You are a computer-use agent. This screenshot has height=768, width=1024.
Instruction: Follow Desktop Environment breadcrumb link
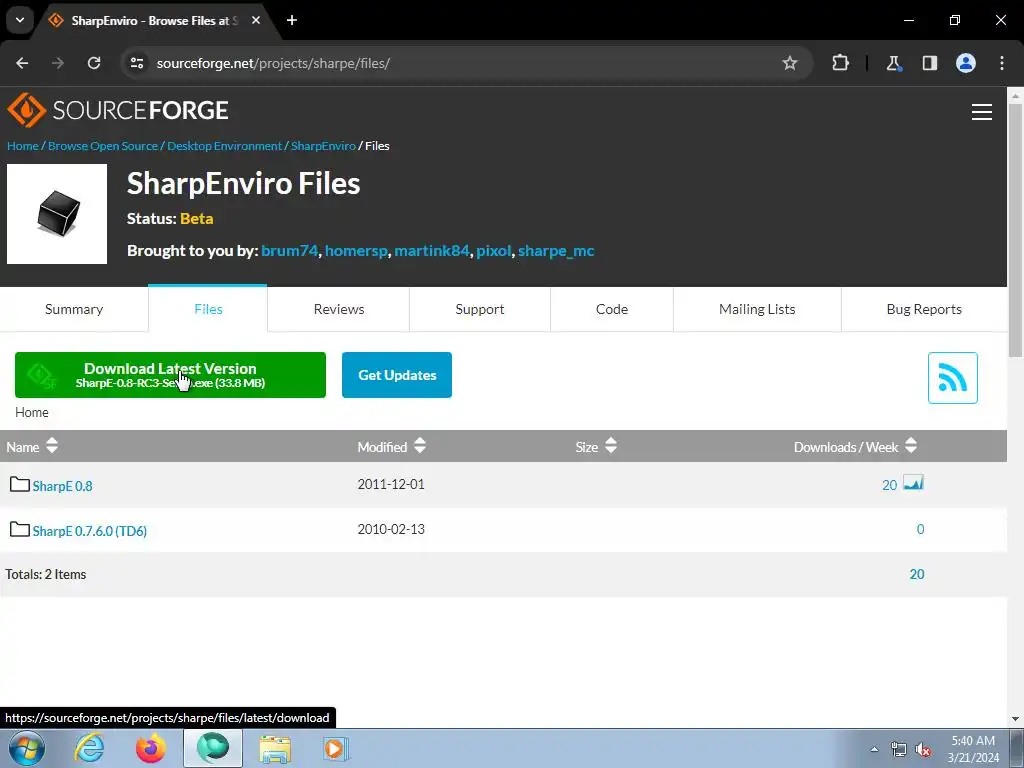pos(225,146)
